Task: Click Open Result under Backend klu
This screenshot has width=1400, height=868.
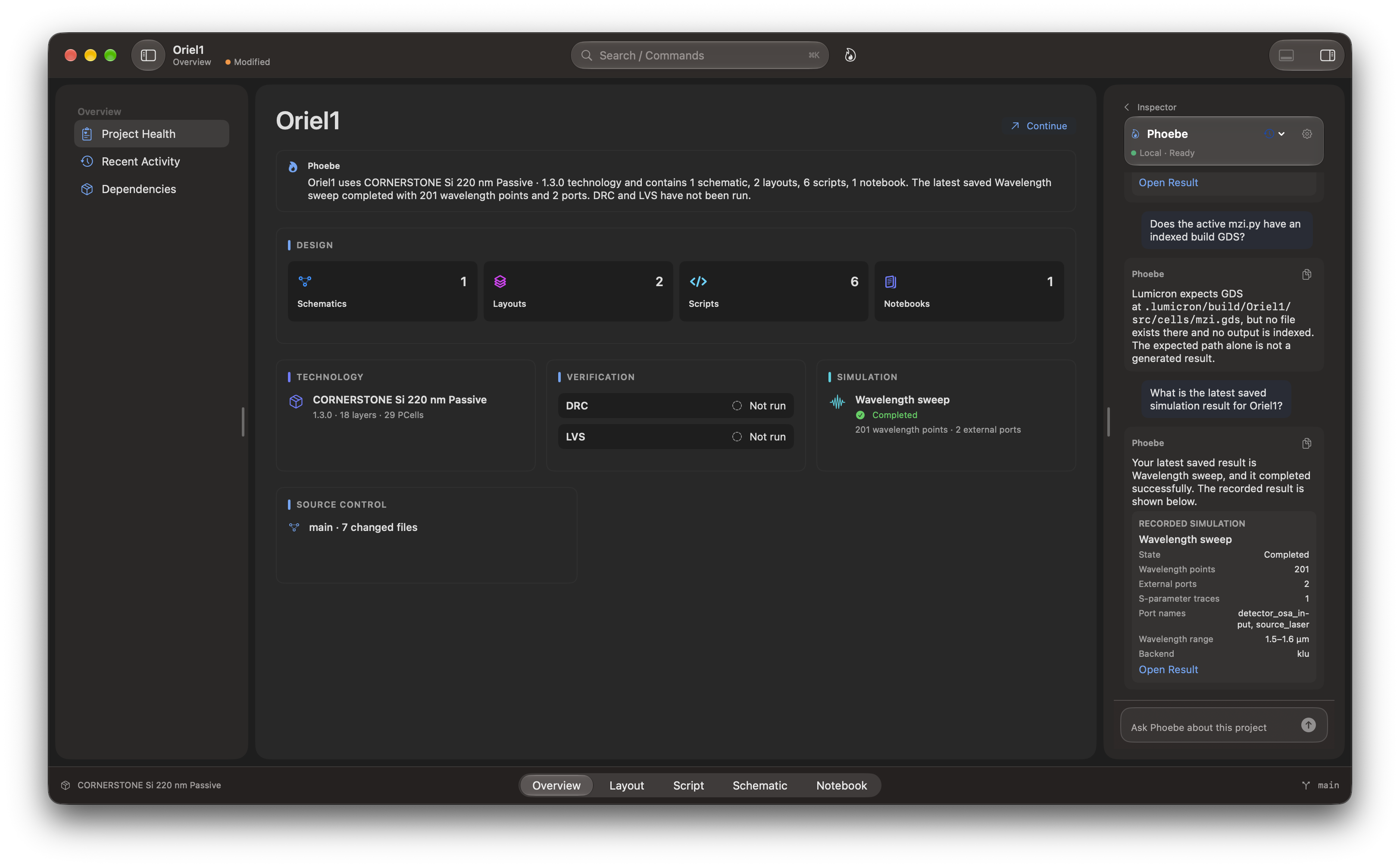Action: (x=1168, y=669)
